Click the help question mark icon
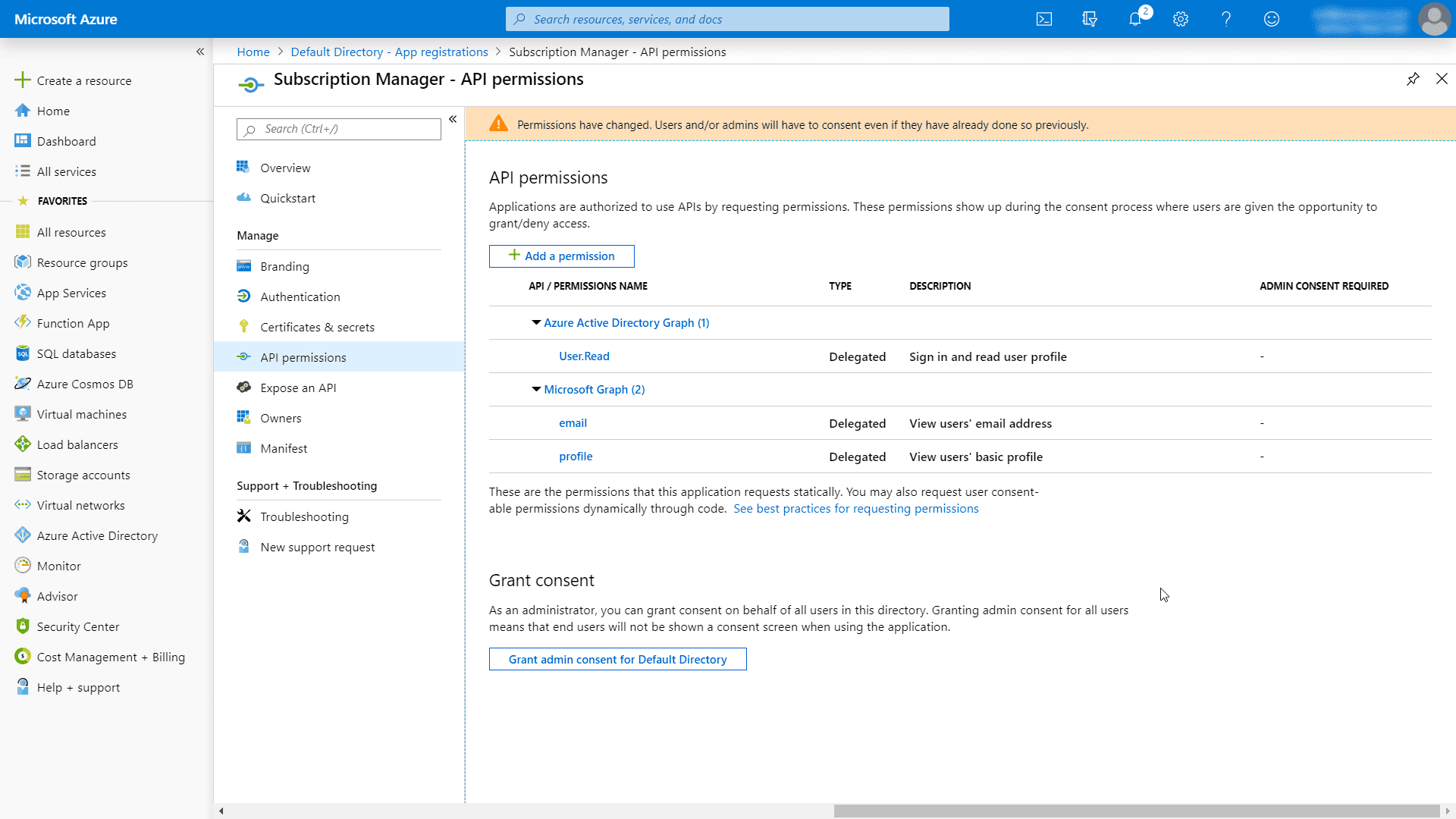1456x819 pixels. click(x=1226, y=19)
